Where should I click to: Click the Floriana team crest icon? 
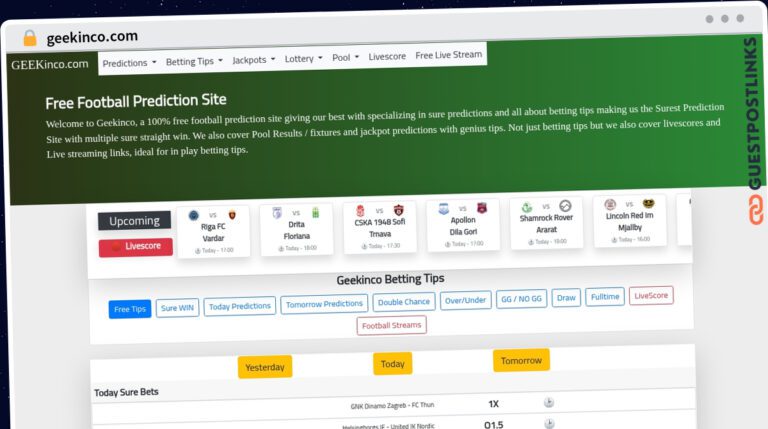pyautogui.click(x=315, y=212)
